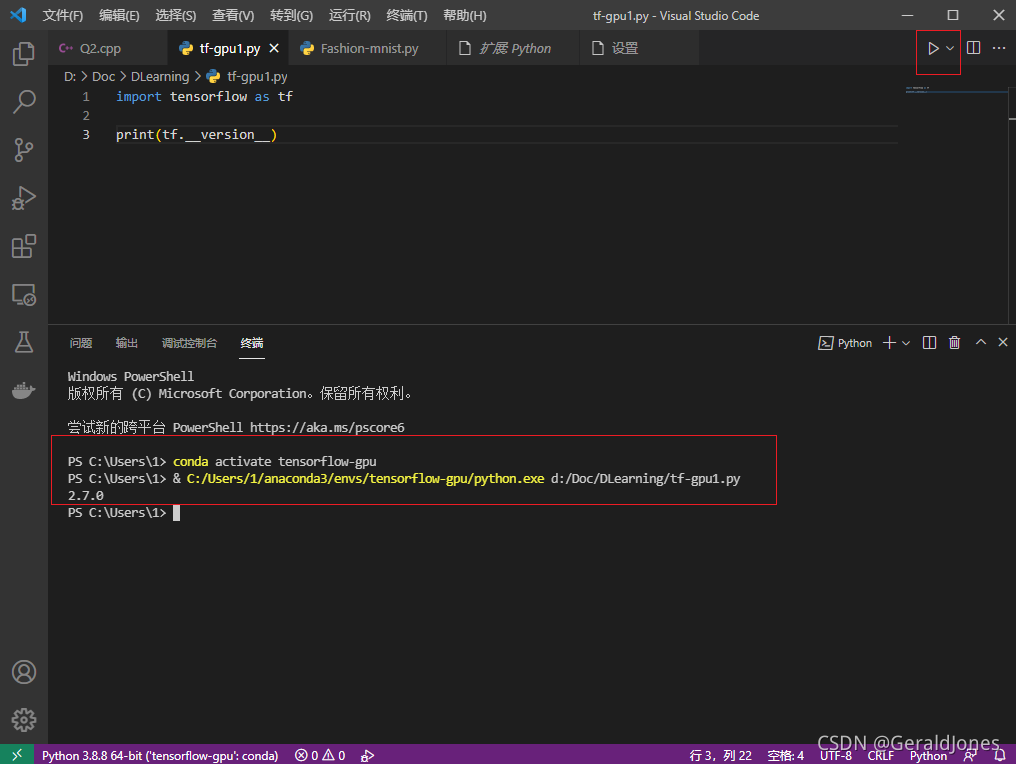Open the 运行(R) menu
Screen dimensions: 1016x764
tap(350, 16)
